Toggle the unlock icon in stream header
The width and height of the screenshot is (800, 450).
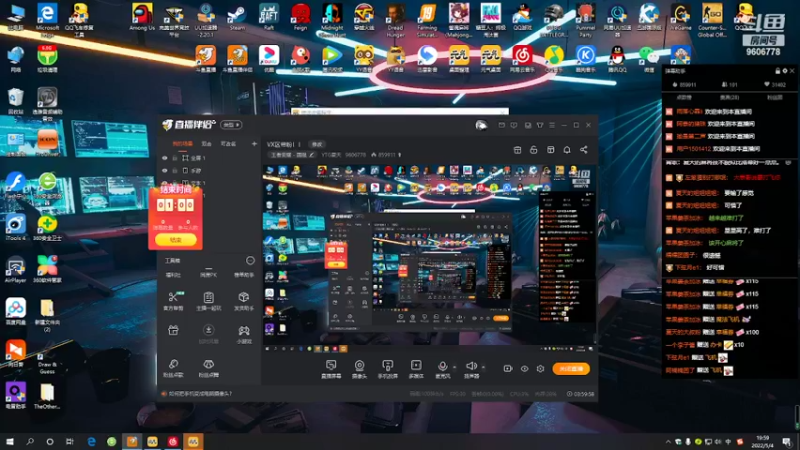click(x=534, y=149)
